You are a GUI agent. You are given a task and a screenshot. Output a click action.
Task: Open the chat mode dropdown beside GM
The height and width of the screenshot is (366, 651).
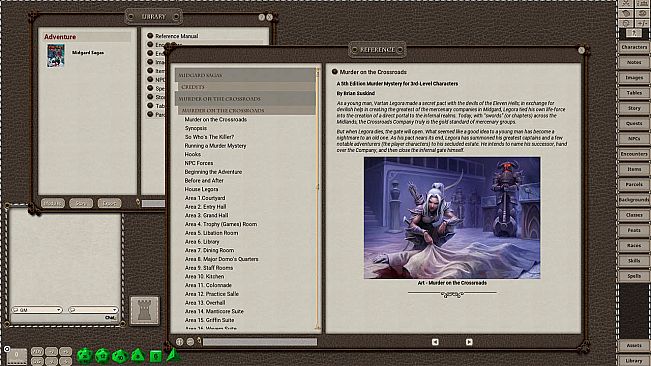(x=93, y=310)
